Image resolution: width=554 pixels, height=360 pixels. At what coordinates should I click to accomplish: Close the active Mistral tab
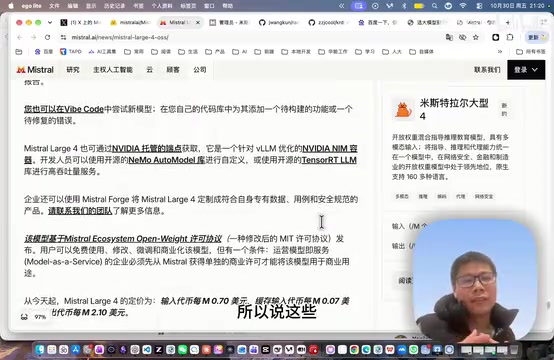point(198,22)
